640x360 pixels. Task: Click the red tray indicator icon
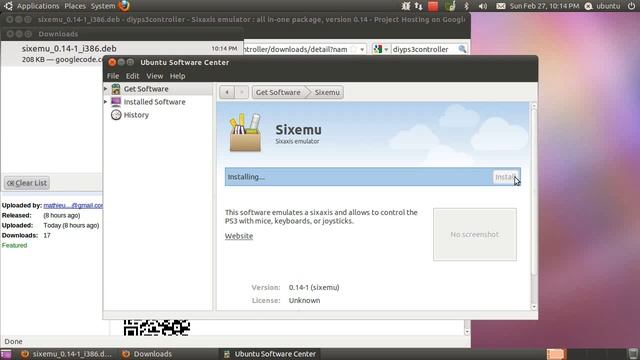click(x=433, y=6)
